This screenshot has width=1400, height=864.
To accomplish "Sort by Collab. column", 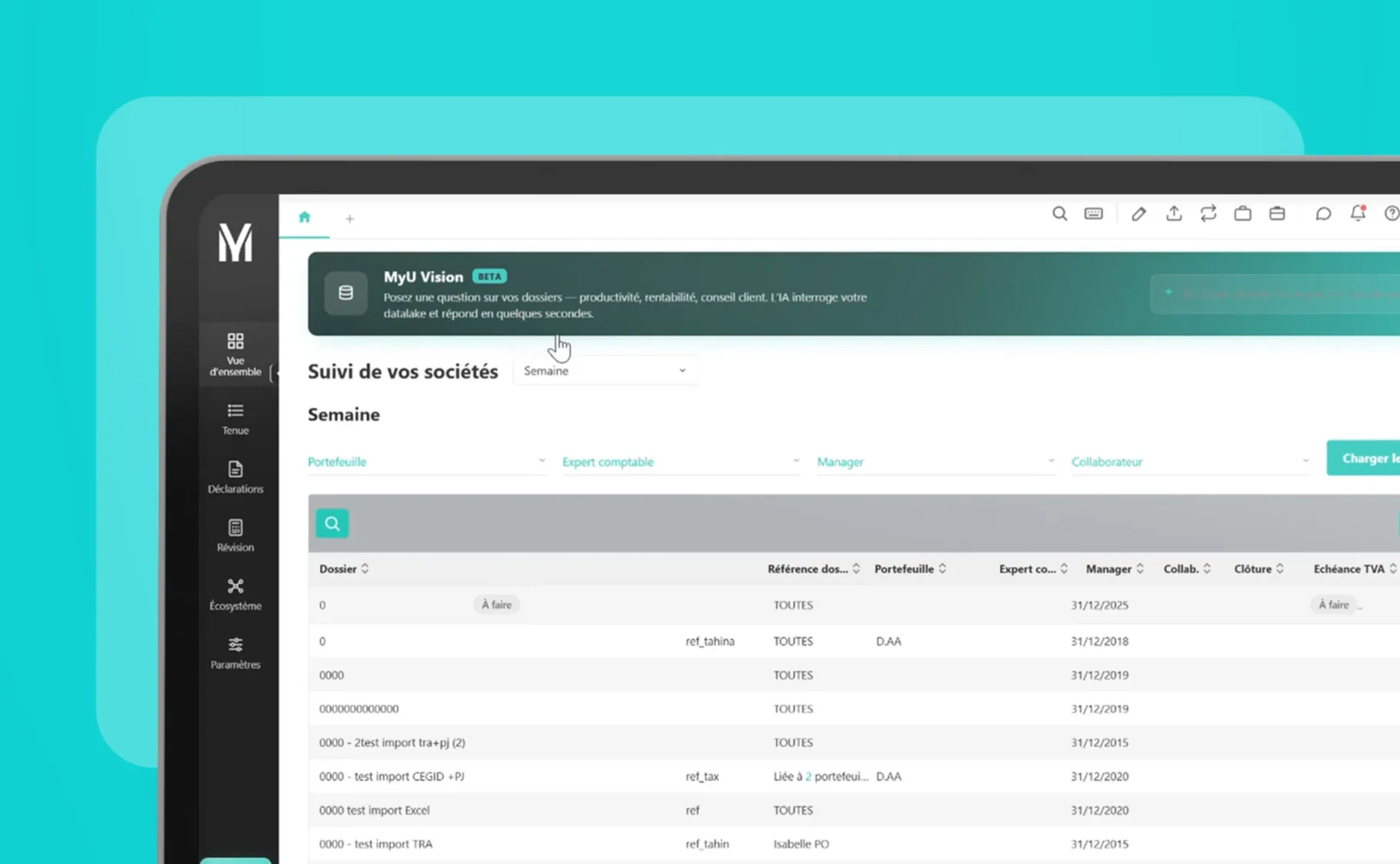I will tap(1188, 569).
